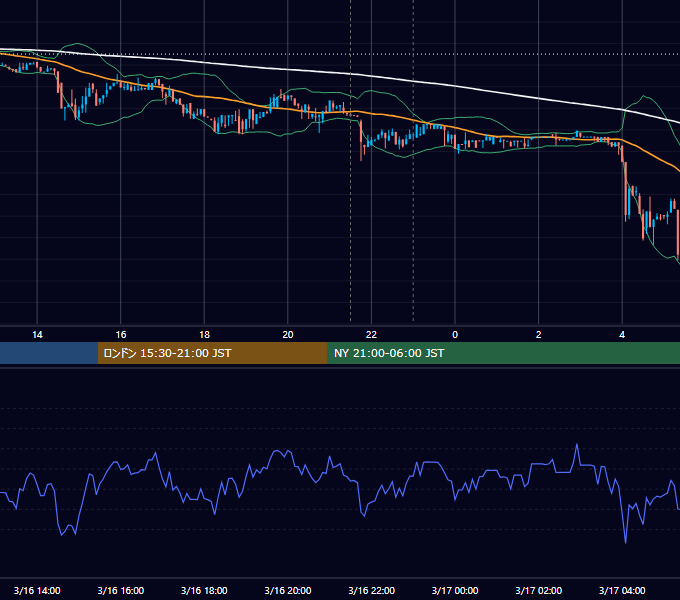Click the 0 label on the upper time axis

click(455, 335)
